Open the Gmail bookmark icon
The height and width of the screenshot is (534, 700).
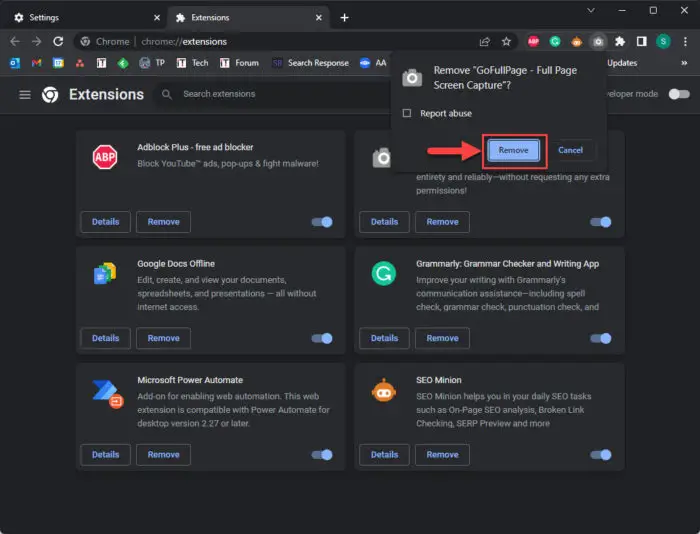(x=37, y=63)
